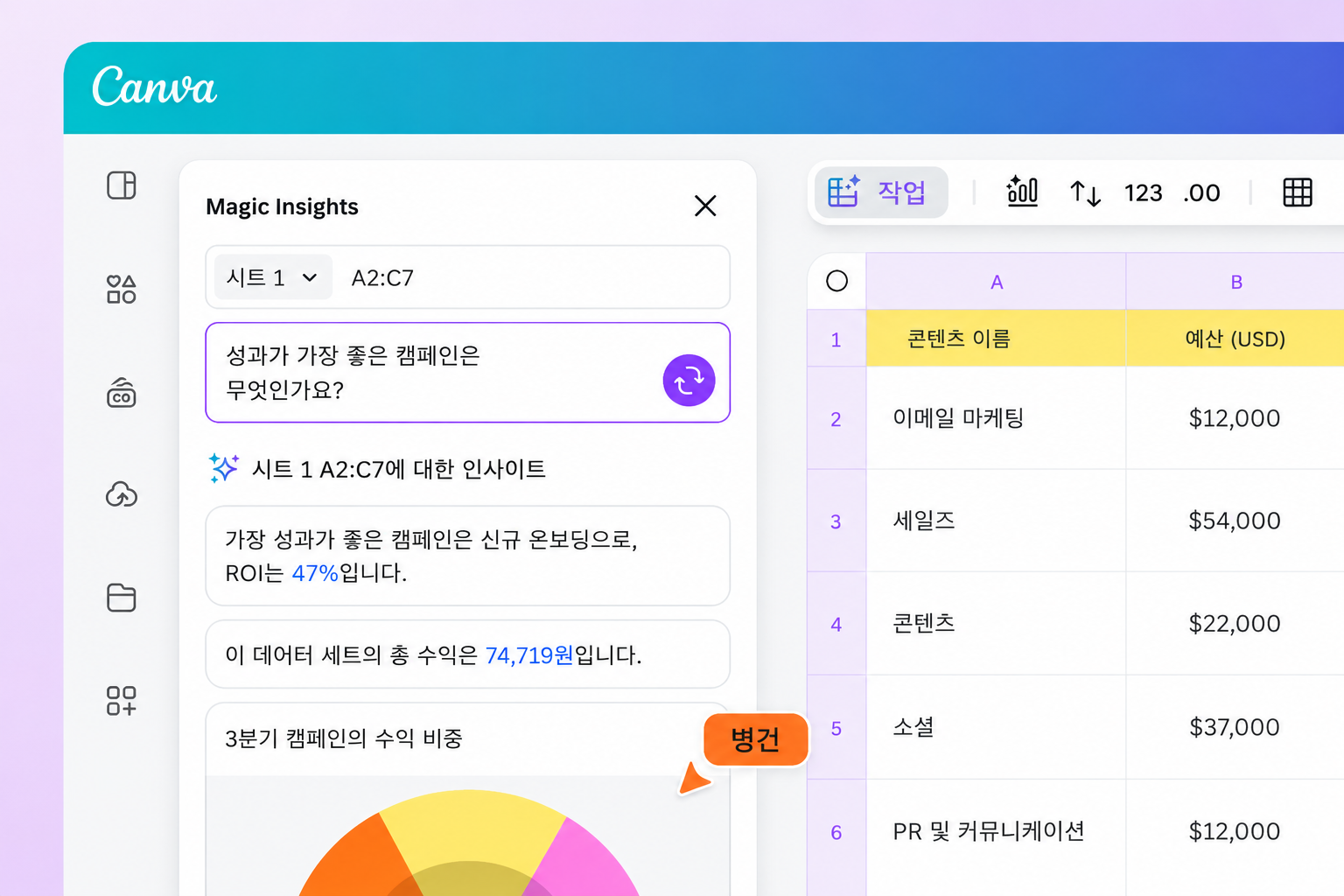Select the ROI 47% insight card
1344x896 pixels.
pyautogui.click(x=467, y=556)
